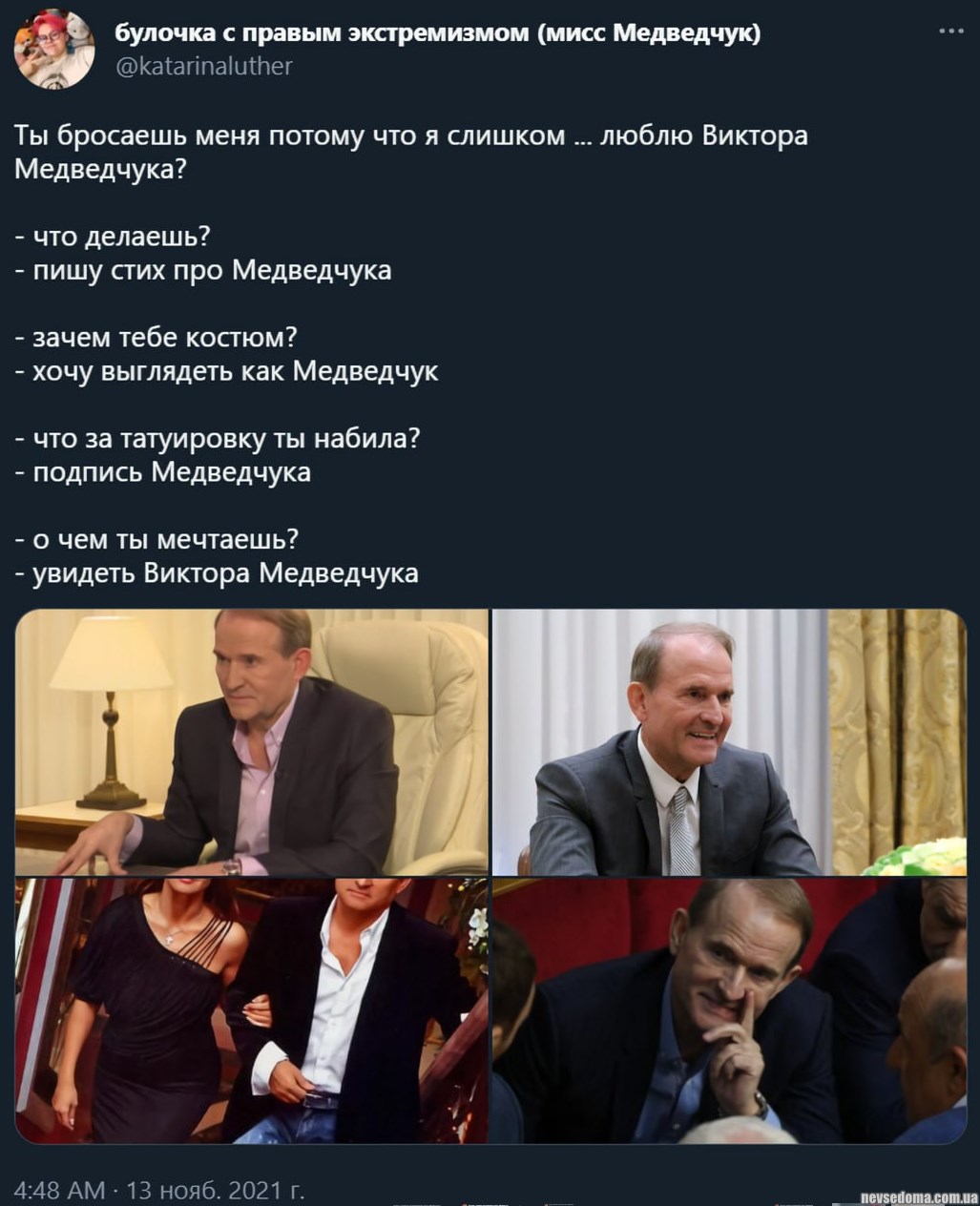Click the line "- хочу выглядеть как Медведчук"
This screenshot has width=980, height=1206.
[x=227, y=371]
